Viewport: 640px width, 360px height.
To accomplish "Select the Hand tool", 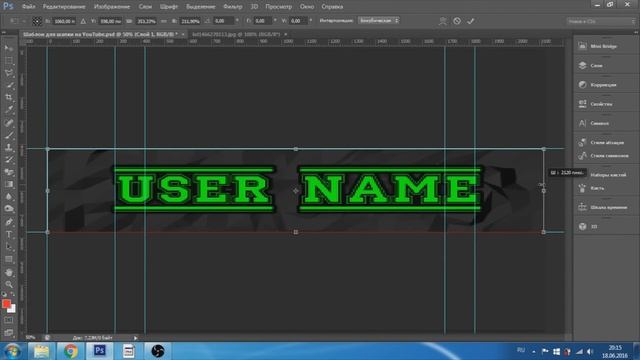I will coord(9,272).
